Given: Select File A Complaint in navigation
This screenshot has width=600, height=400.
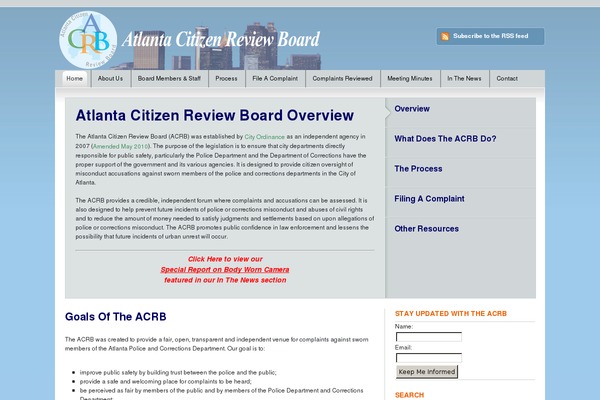Looking at the screenshot, I should pos(275,78).
